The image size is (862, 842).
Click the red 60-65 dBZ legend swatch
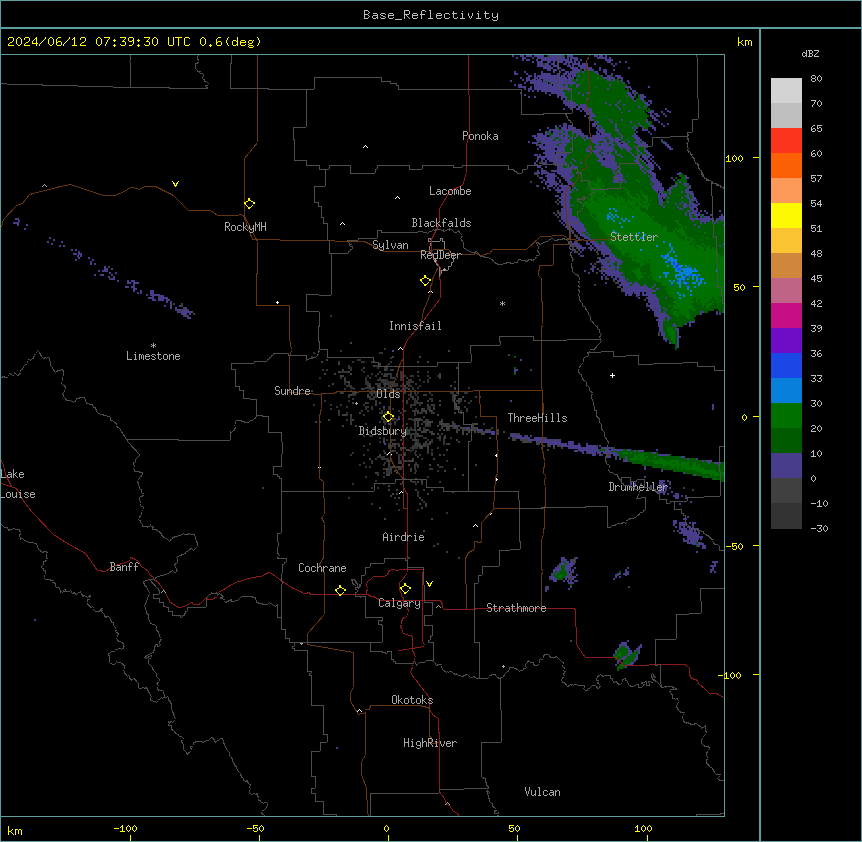(x=786, y=141)
